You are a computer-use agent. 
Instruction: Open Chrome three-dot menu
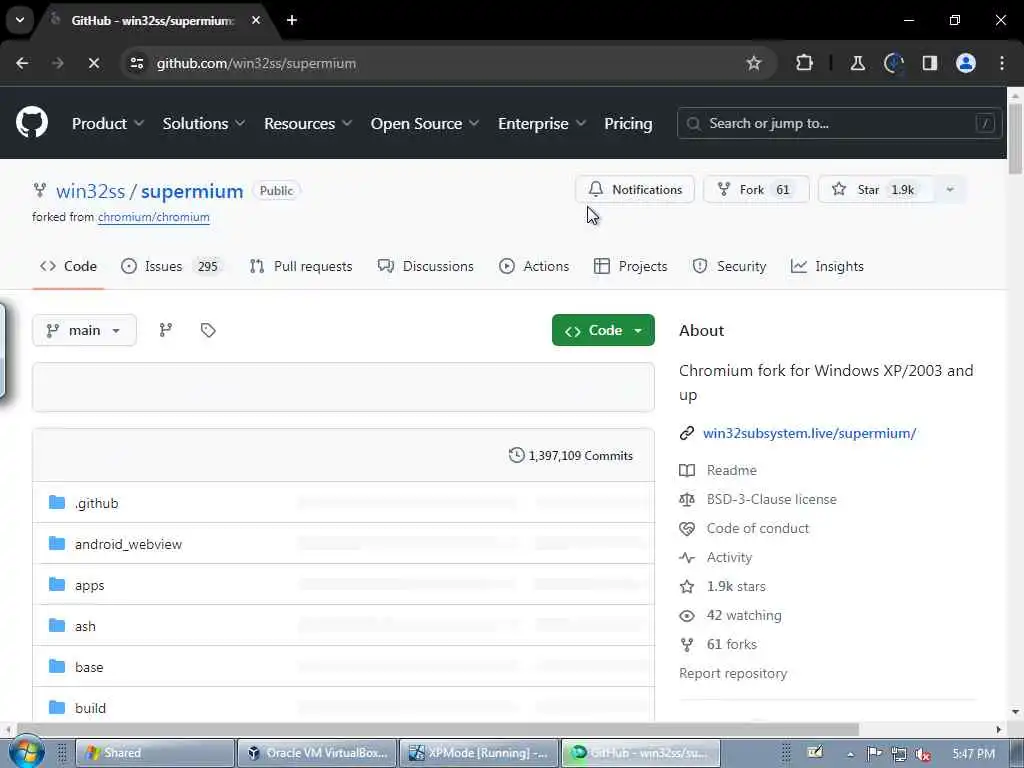1002,63
